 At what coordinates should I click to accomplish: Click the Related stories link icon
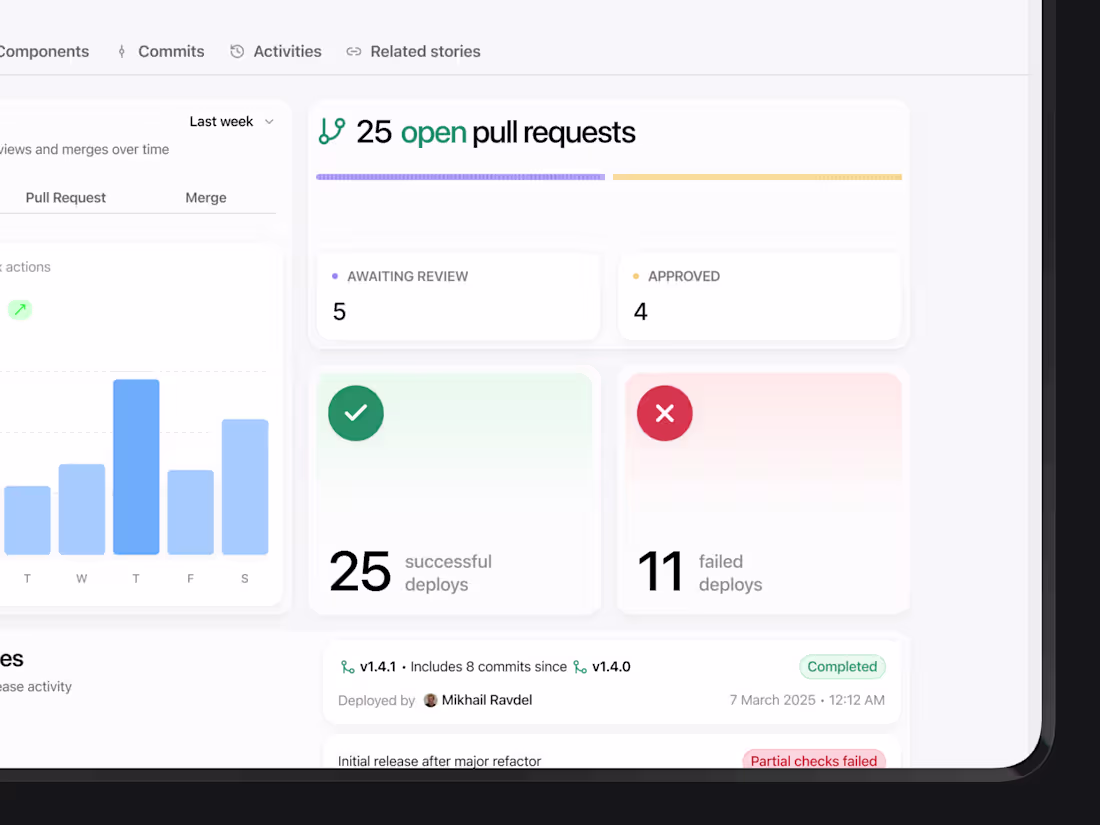[x=354, y=51]
